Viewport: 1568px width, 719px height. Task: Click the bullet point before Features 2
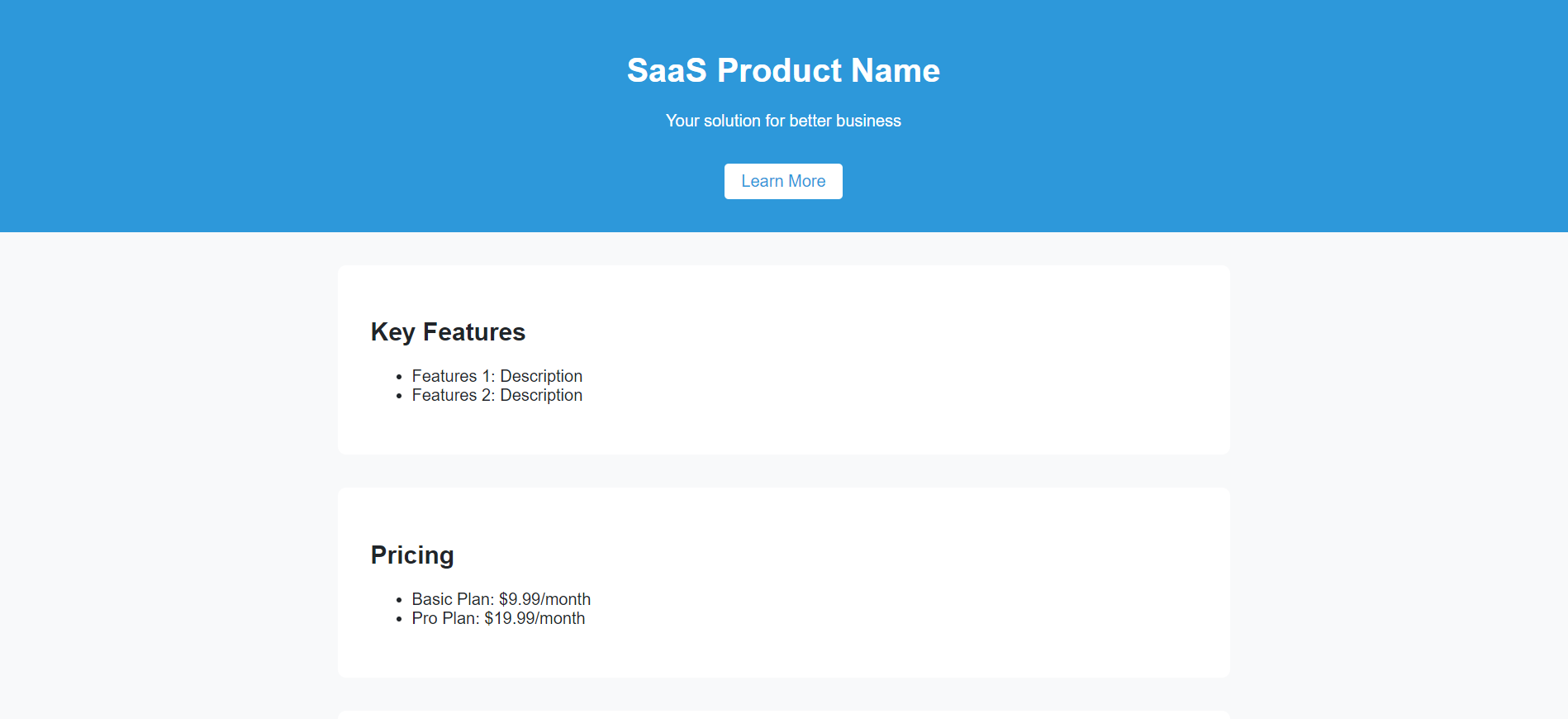[x=399, y=397]
